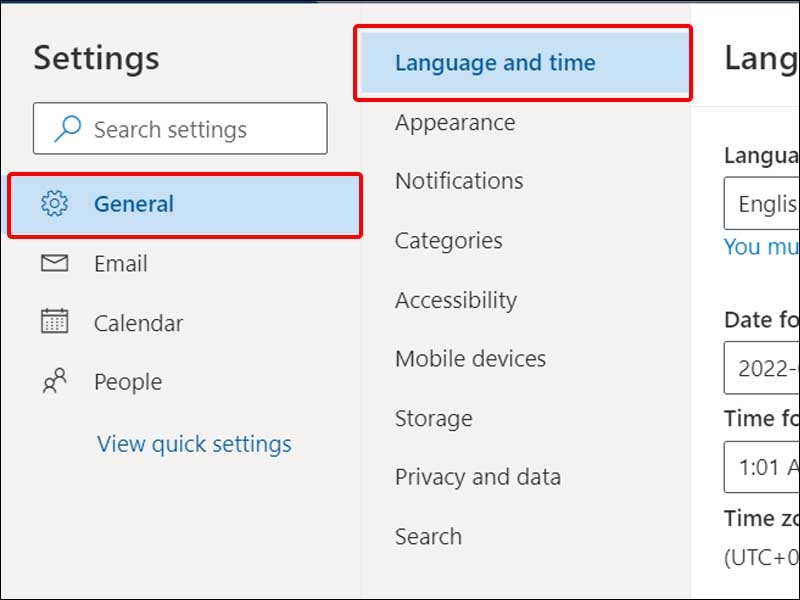This screenshot has height=600, width=800.
Task: Expand the Date format dropdown
Action: [762, 368]
